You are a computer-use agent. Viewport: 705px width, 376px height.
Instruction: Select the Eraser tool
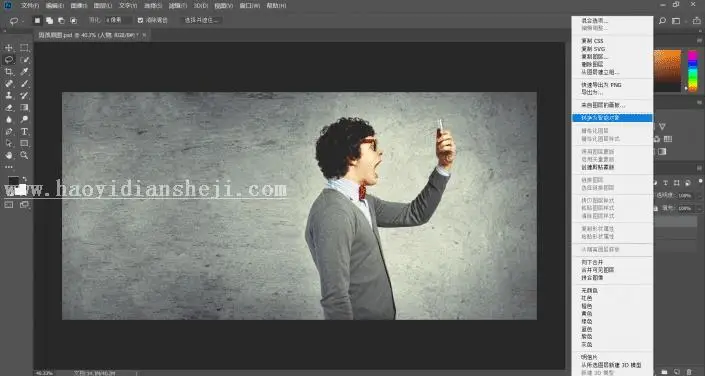(9, 107)
